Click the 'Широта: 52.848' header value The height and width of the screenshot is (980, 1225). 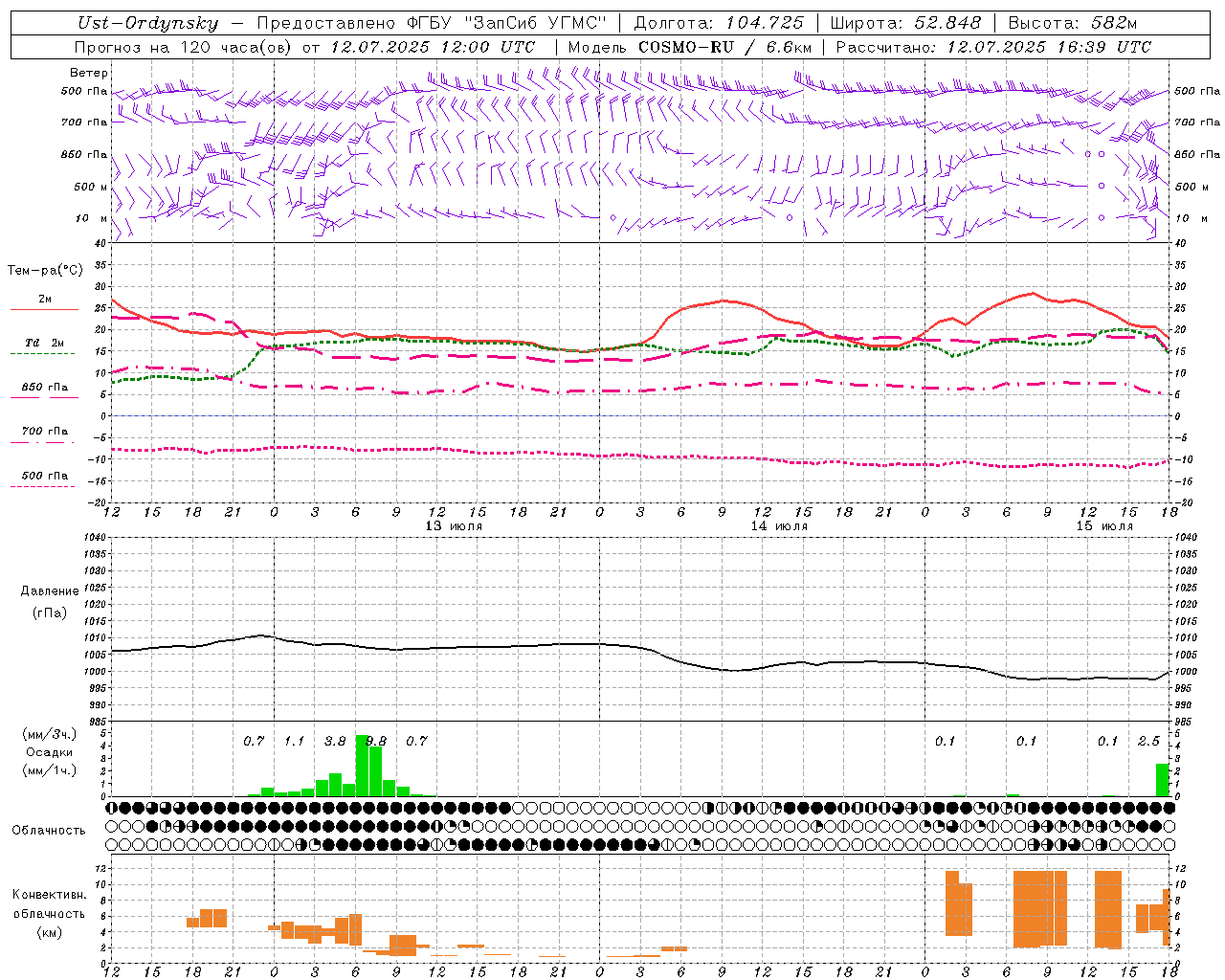point(905,24)
